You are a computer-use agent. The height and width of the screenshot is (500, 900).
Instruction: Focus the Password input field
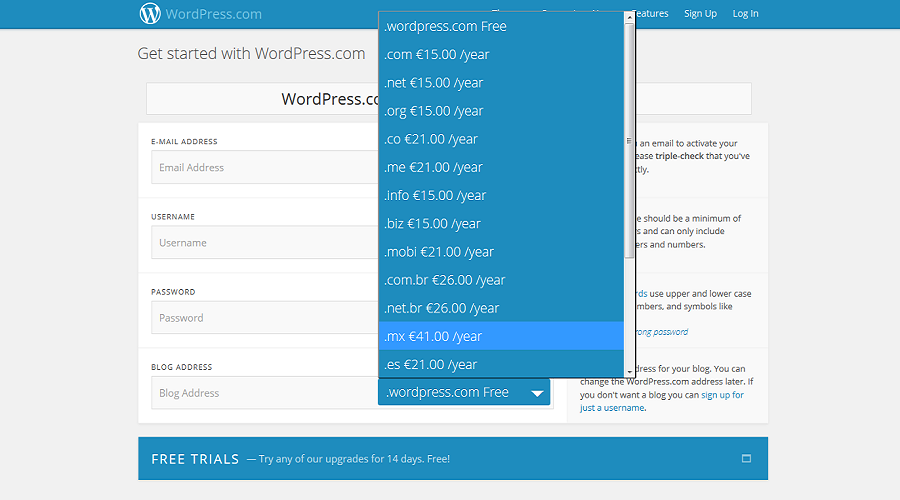pyautogui.click(x=265, y=317)
